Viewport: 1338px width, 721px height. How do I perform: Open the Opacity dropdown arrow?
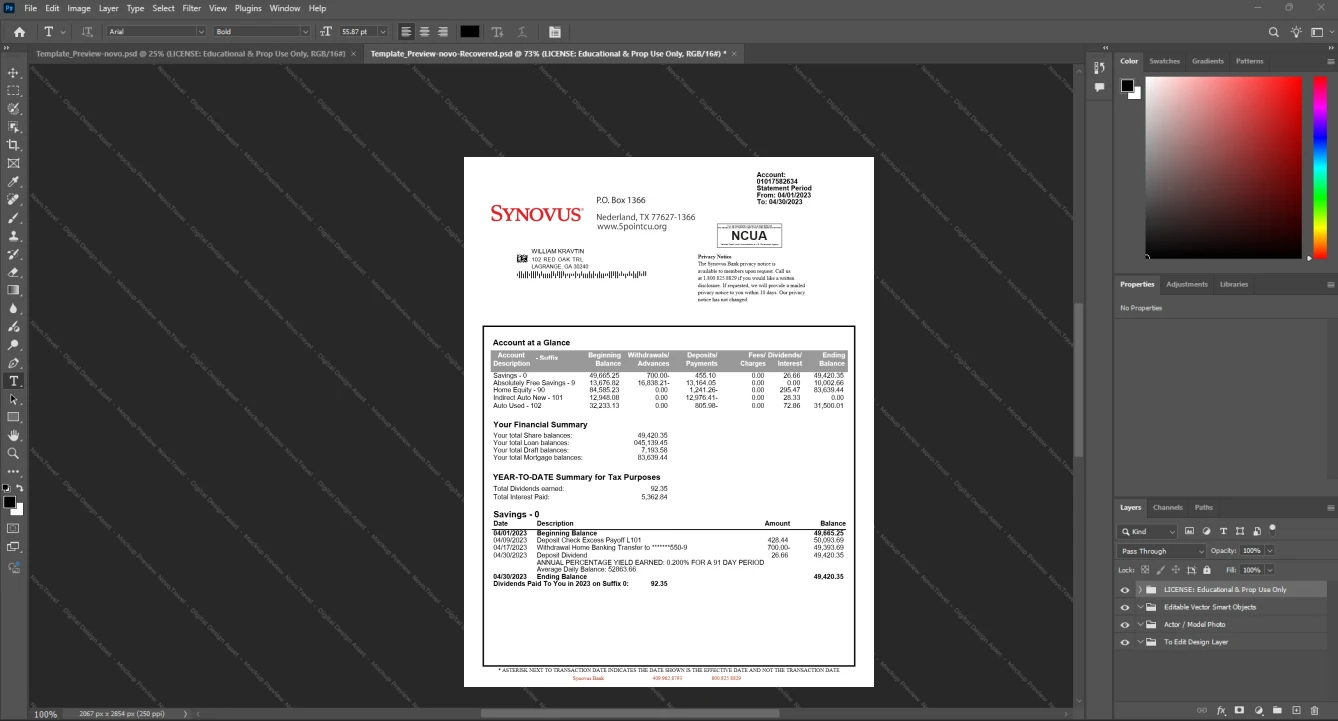tap(1270, 551)
